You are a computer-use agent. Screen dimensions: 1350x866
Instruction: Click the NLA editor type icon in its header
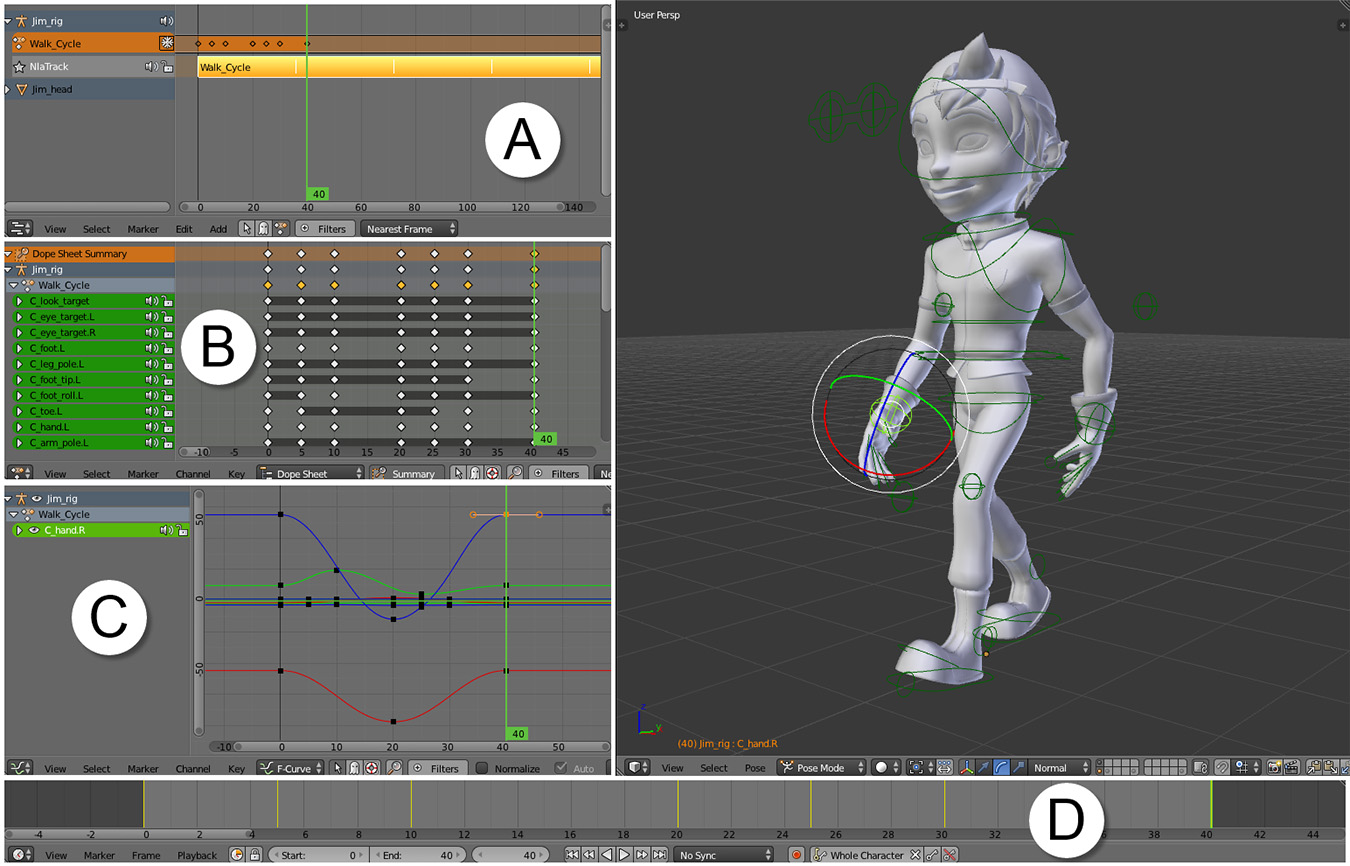click(18, 227)
